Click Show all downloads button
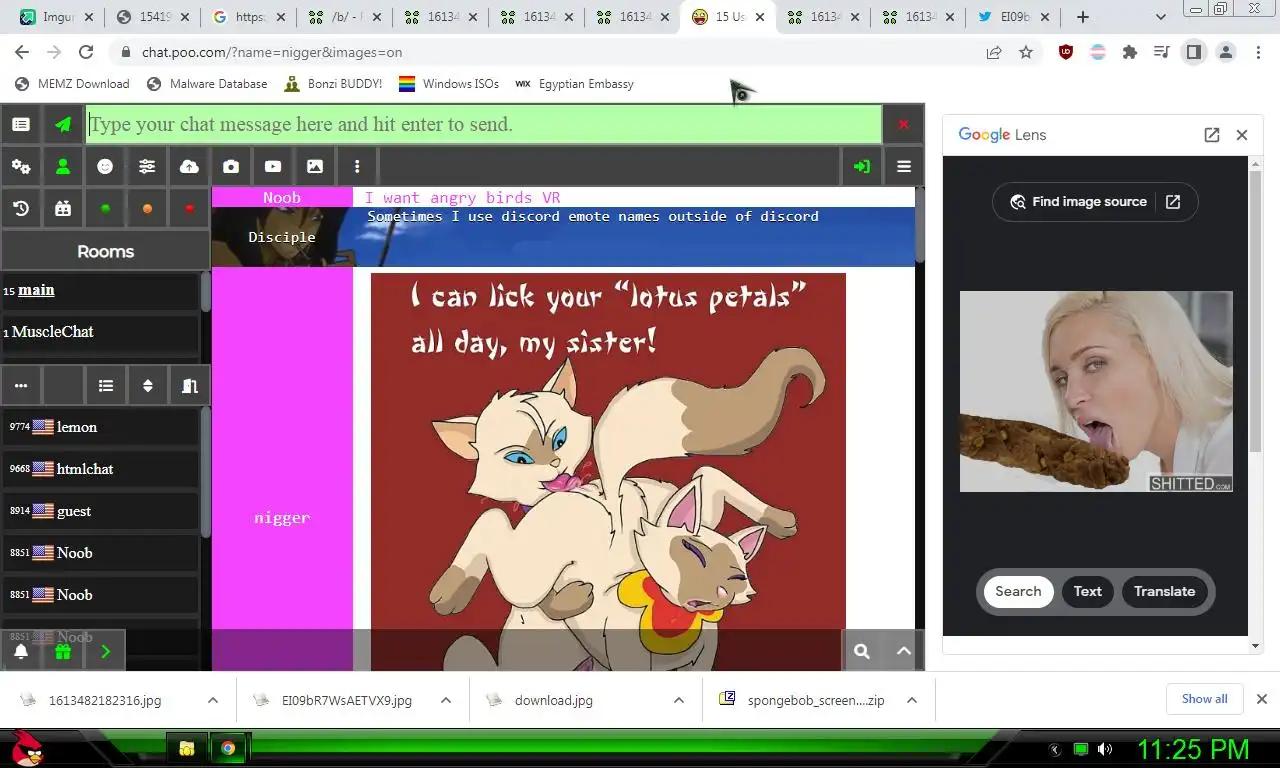Screen dimensions: 1280x768 1204,699
